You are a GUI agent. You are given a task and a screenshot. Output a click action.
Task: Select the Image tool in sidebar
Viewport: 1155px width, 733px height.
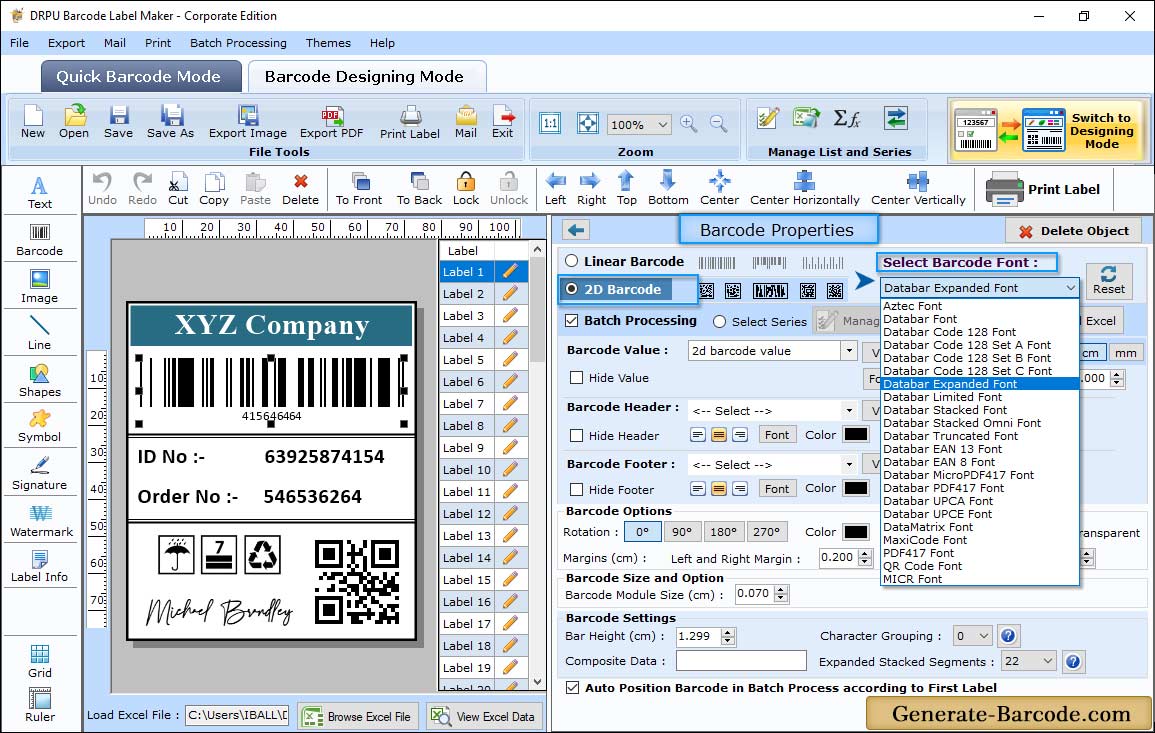tap(40, 287)
